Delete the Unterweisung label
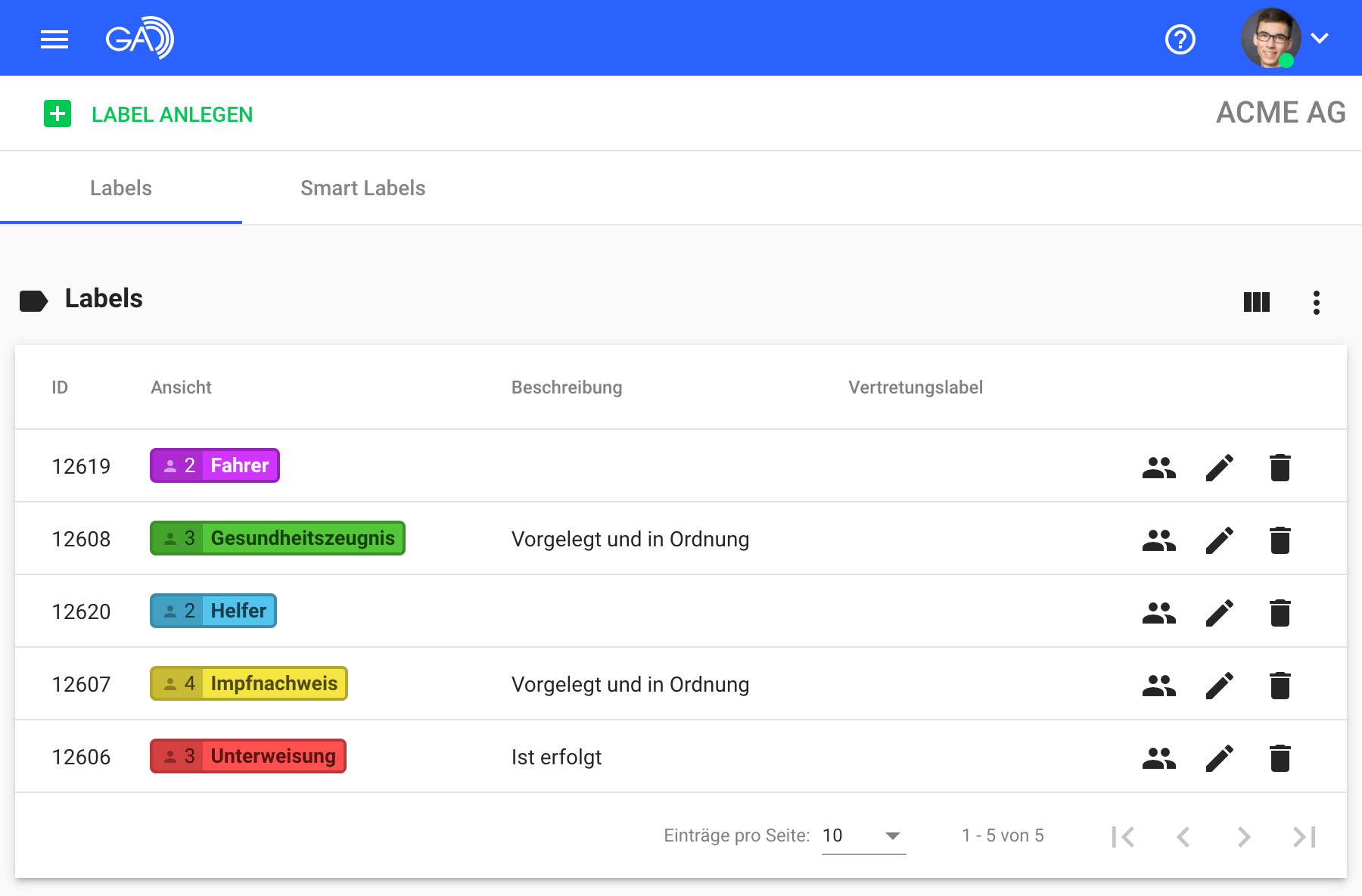The width and height of the screenshot is (1362, 896). pos(1280,758)
